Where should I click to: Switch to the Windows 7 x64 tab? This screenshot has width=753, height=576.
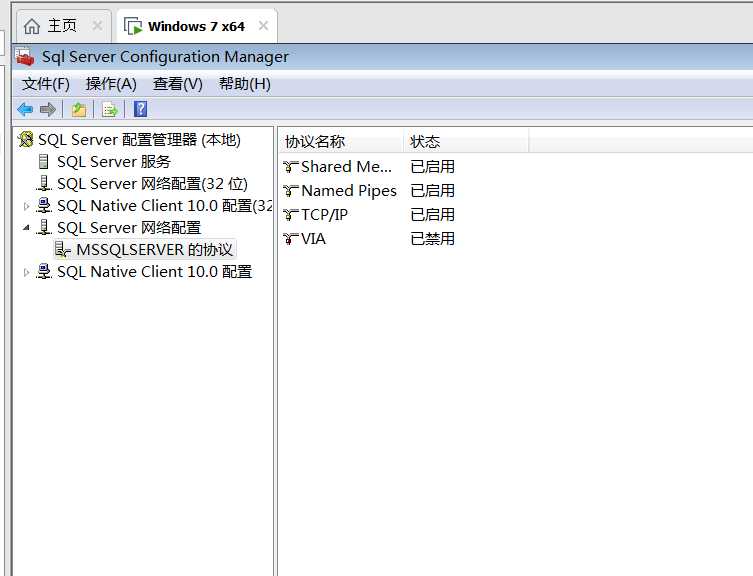(196, 26)
